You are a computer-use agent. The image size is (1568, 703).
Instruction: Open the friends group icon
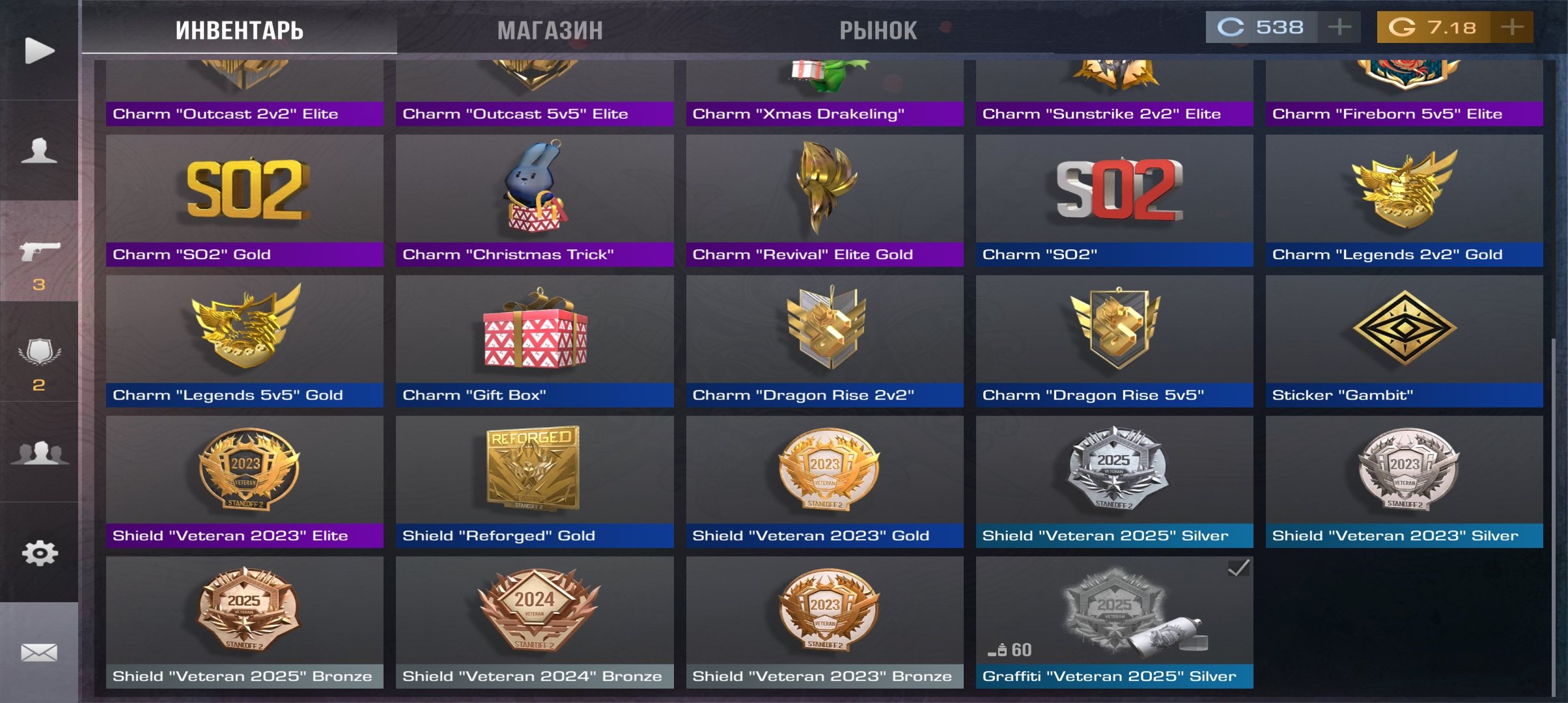(x=39, y=452)
